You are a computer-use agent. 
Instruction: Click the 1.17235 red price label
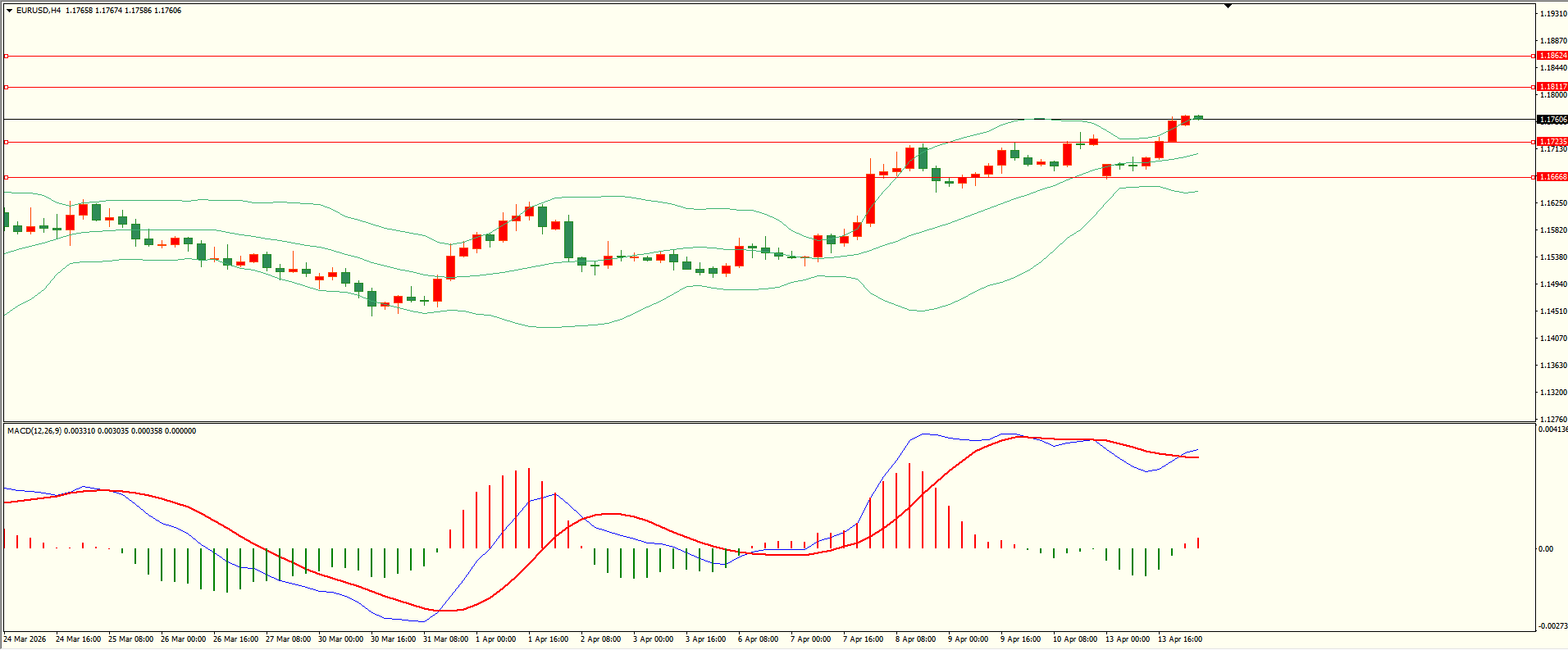pyautogui.click(x=1552, y=142)
